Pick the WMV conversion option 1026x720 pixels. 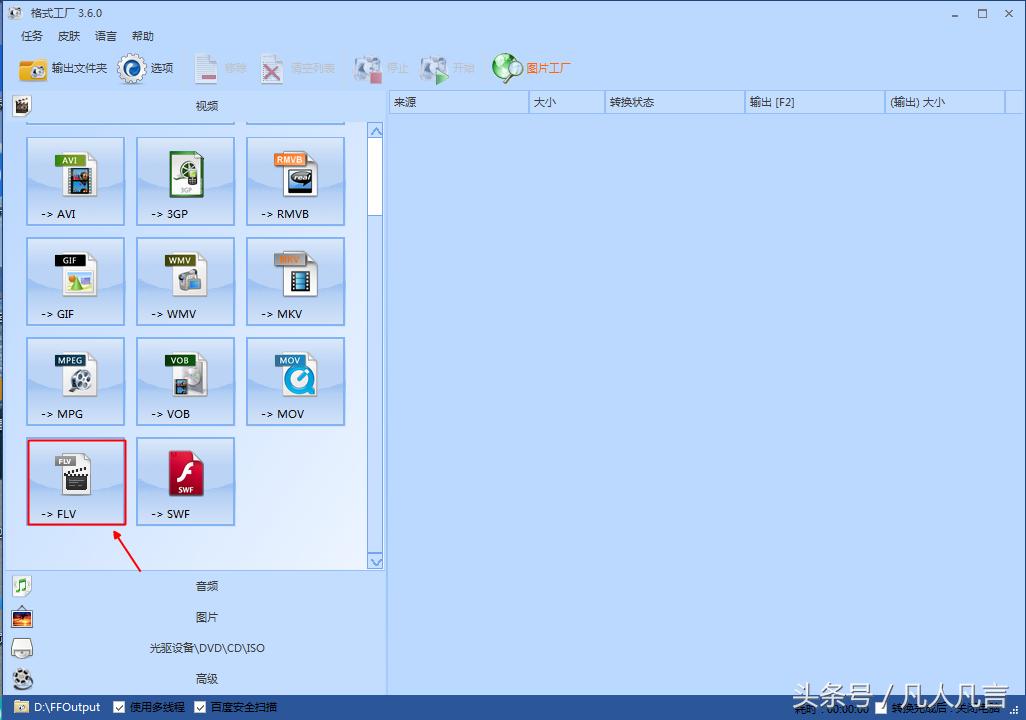click(x=185, y=281)
